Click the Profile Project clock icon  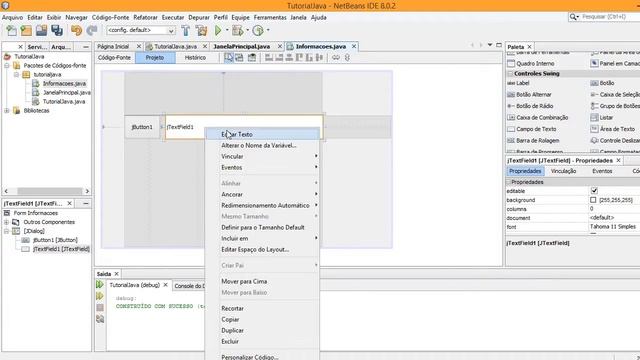coord(258,30)
